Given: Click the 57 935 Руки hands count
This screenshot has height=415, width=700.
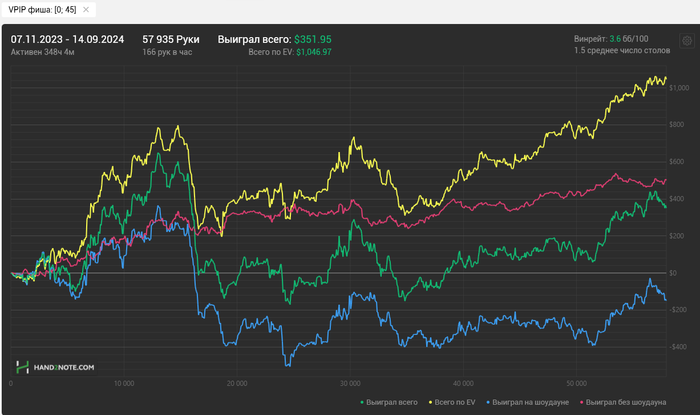Looking at the screenshot, I should [171, 39].
